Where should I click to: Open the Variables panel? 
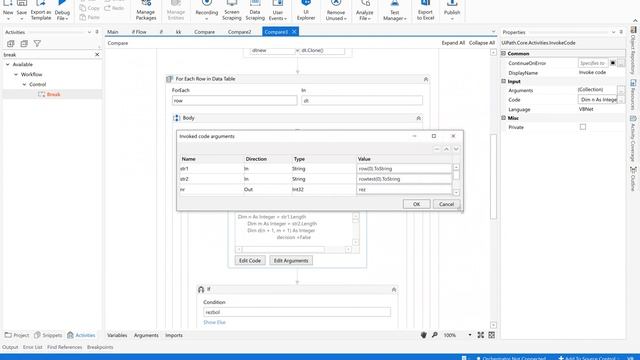[x=117, y=335]
